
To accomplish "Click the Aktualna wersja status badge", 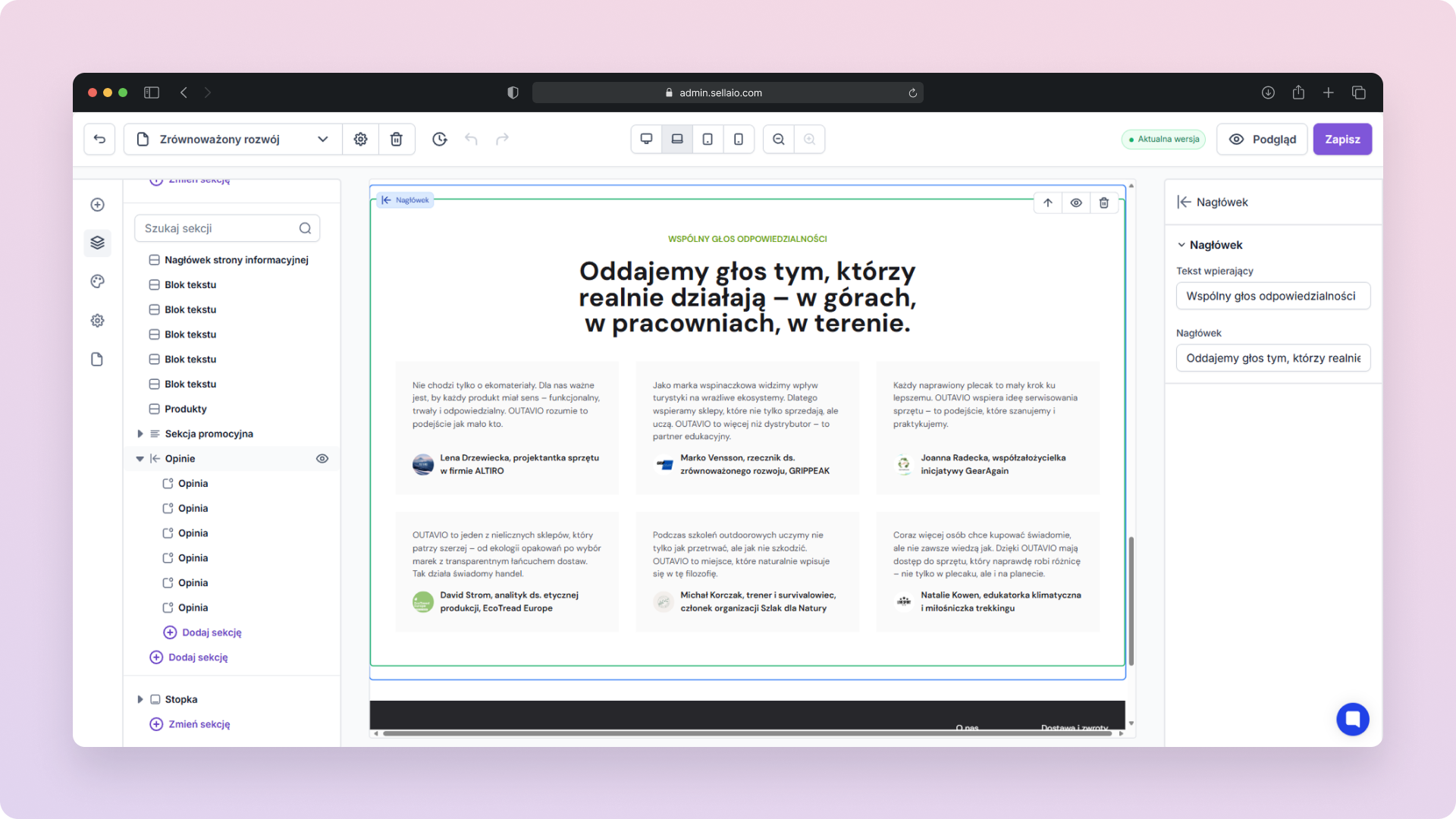I will (x=1164, y=139).
